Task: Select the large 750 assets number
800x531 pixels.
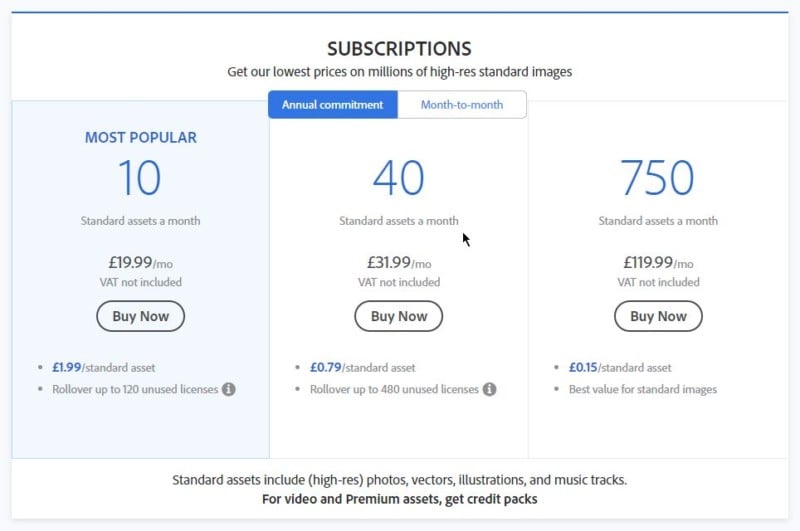Action: [657, 178]
